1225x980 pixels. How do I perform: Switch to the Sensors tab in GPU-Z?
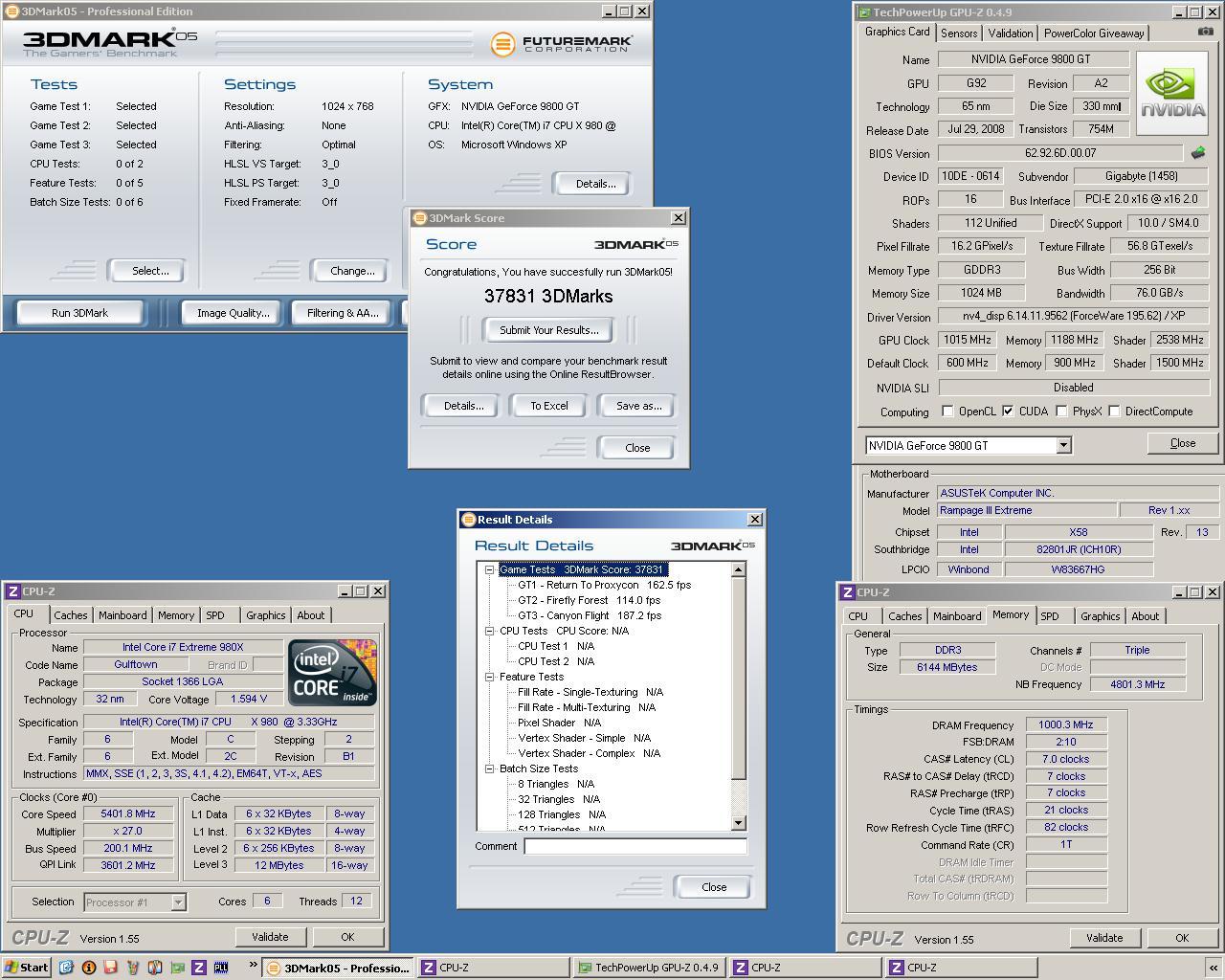pos(959,33)
